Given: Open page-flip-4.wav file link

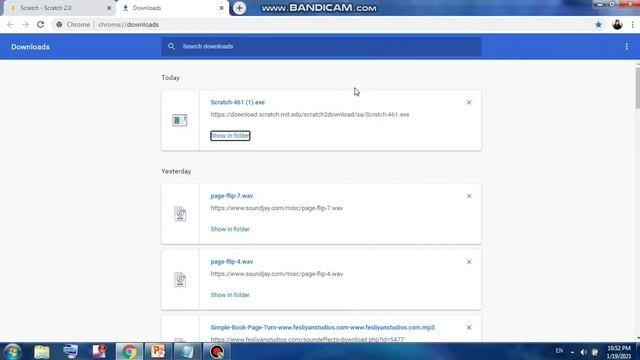Looking at the screenshot, I should click(x=232, y=262).
